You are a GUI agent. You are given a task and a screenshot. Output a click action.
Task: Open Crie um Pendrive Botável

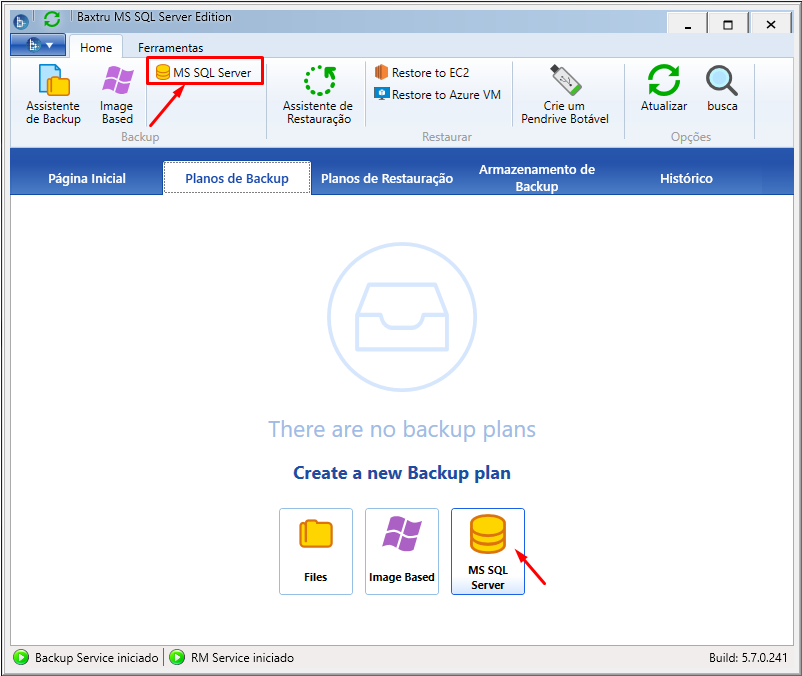(565, 95)
